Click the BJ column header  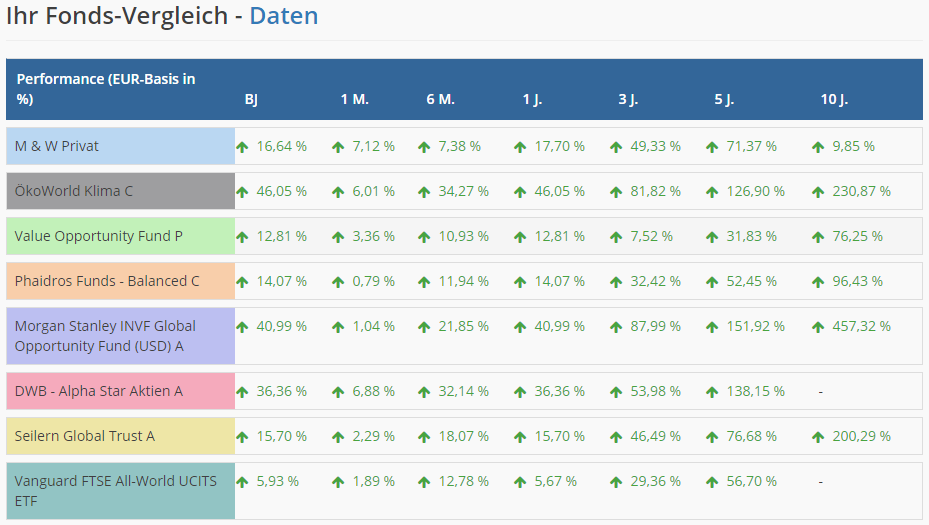coord(251,99)
